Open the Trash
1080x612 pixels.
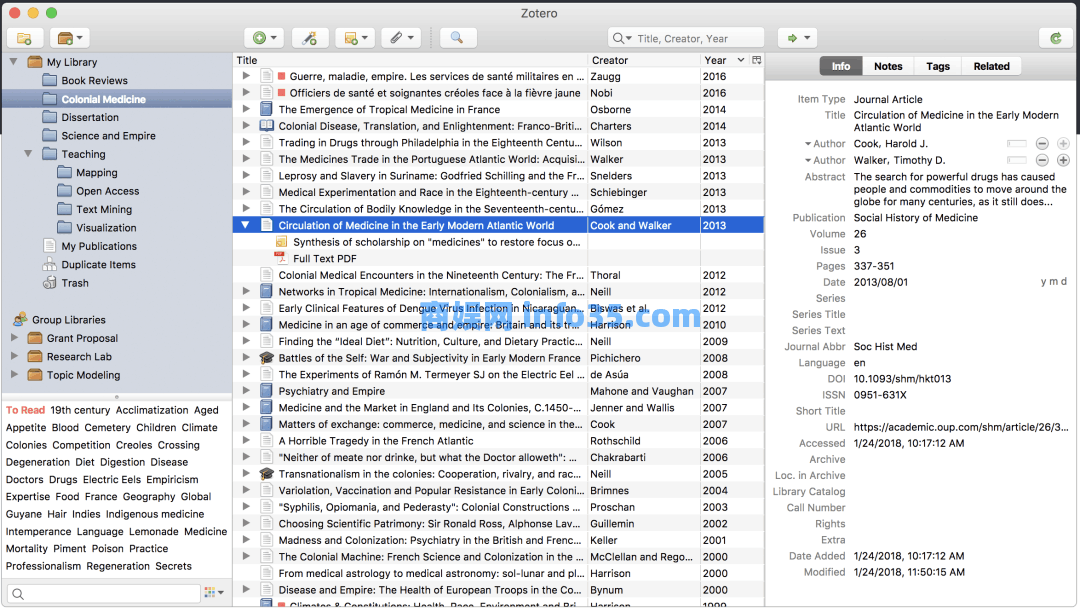(x=74, y=283)
